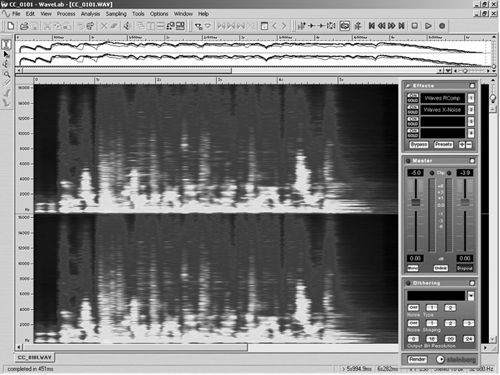The width and height of the screenshot is (500, 375).
Task: Click the Steinberg logo round icon
Action: coord(440,359)
